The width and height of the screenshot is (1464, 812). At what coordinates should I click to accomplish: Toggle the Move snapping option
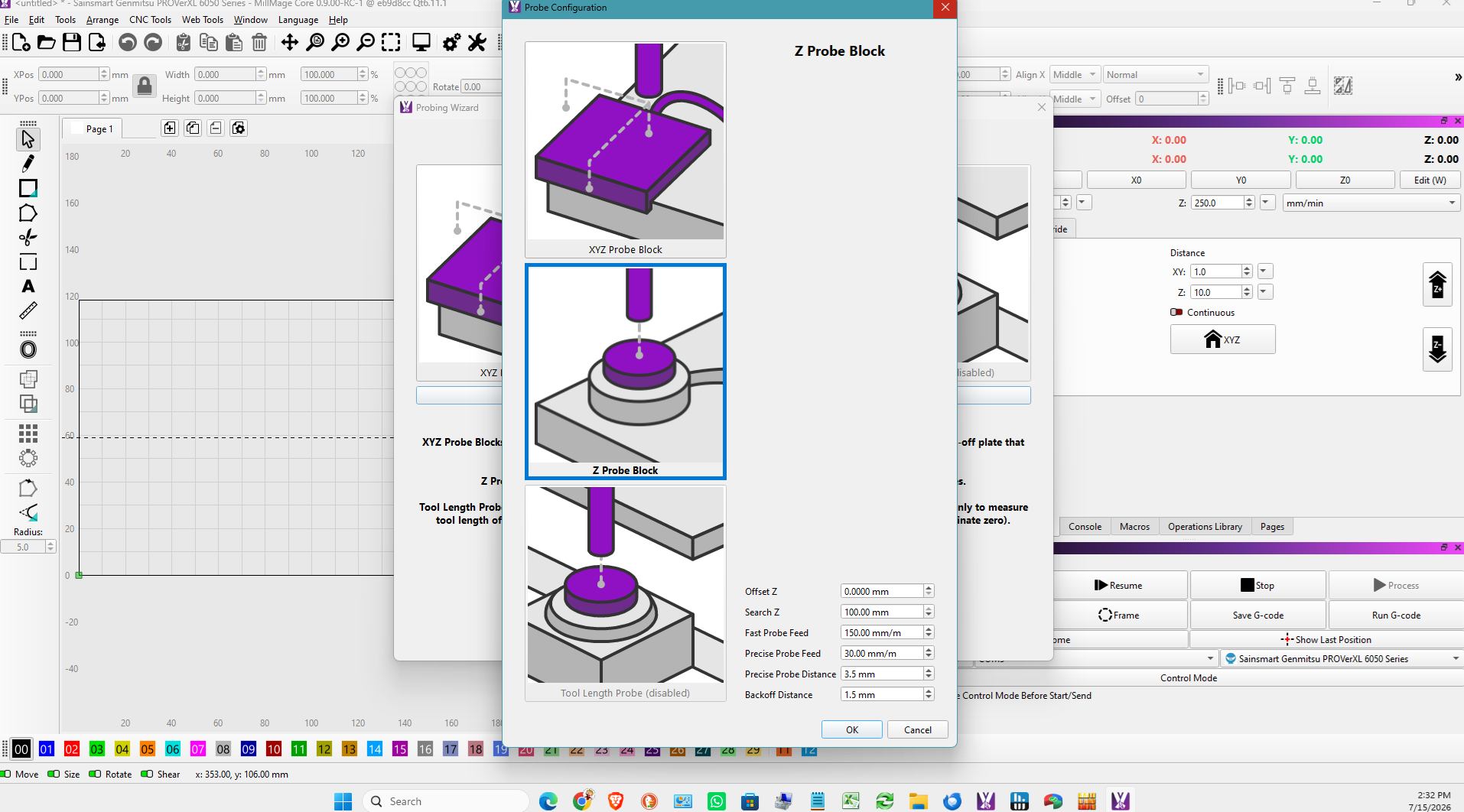pyautogui.click(x=6, y=774)
